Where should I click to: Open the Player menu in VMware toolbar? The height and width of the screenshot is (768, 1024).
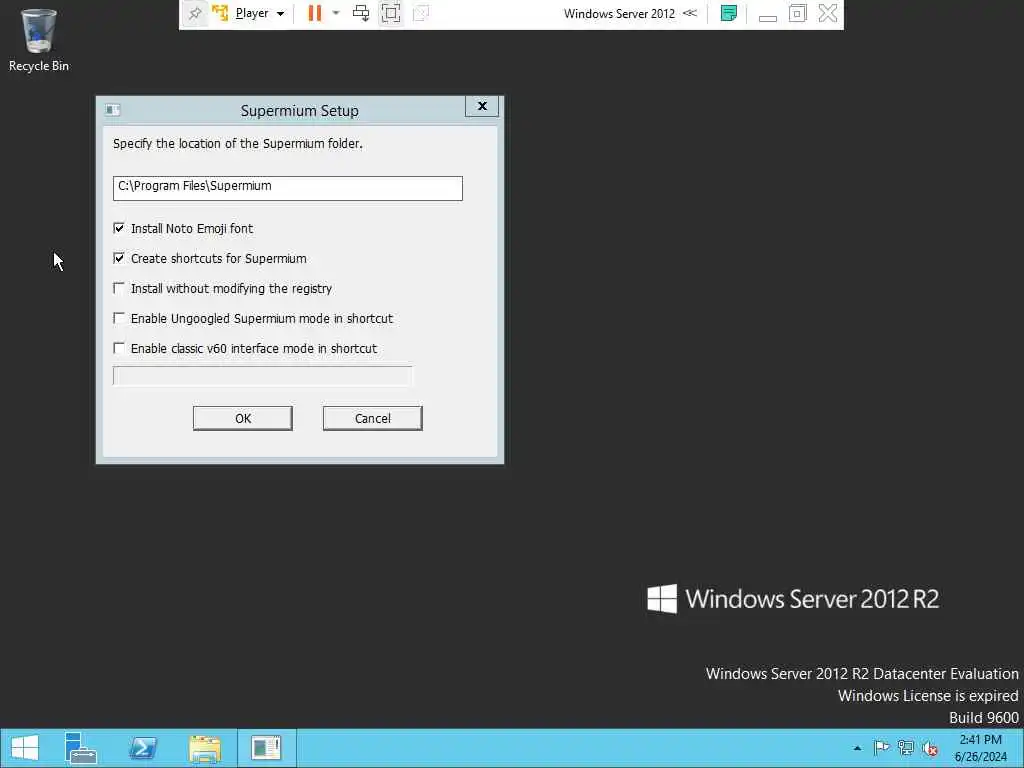coord(259,13)
